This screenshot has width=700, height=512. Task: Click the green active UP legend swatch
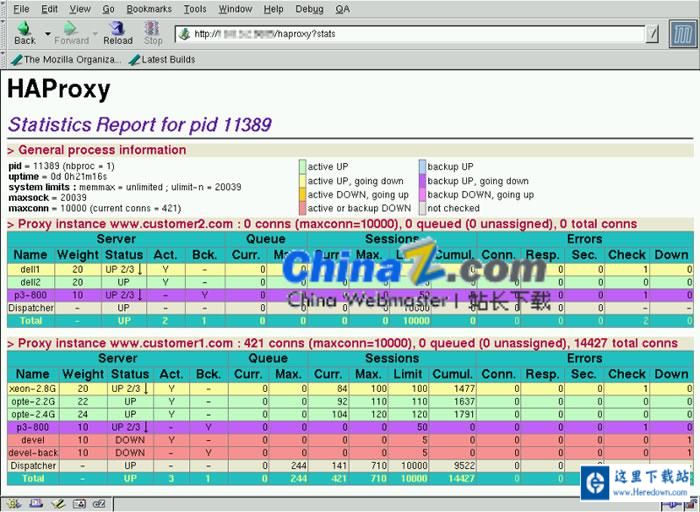point(302,167)
